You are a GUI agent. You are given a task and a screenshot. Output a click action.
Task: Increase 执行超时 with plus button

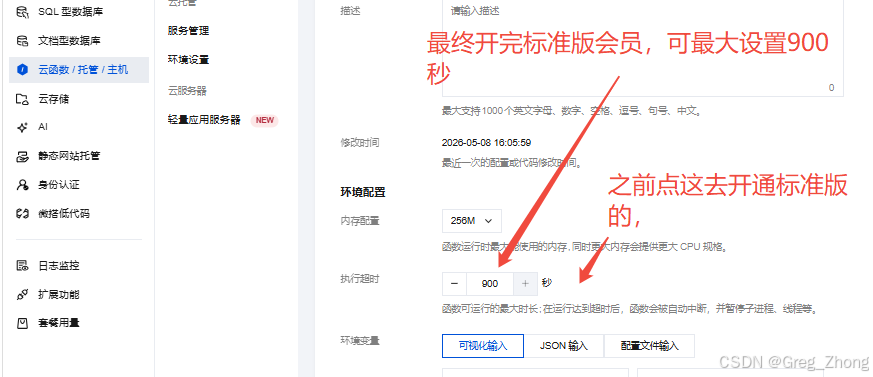525,283
